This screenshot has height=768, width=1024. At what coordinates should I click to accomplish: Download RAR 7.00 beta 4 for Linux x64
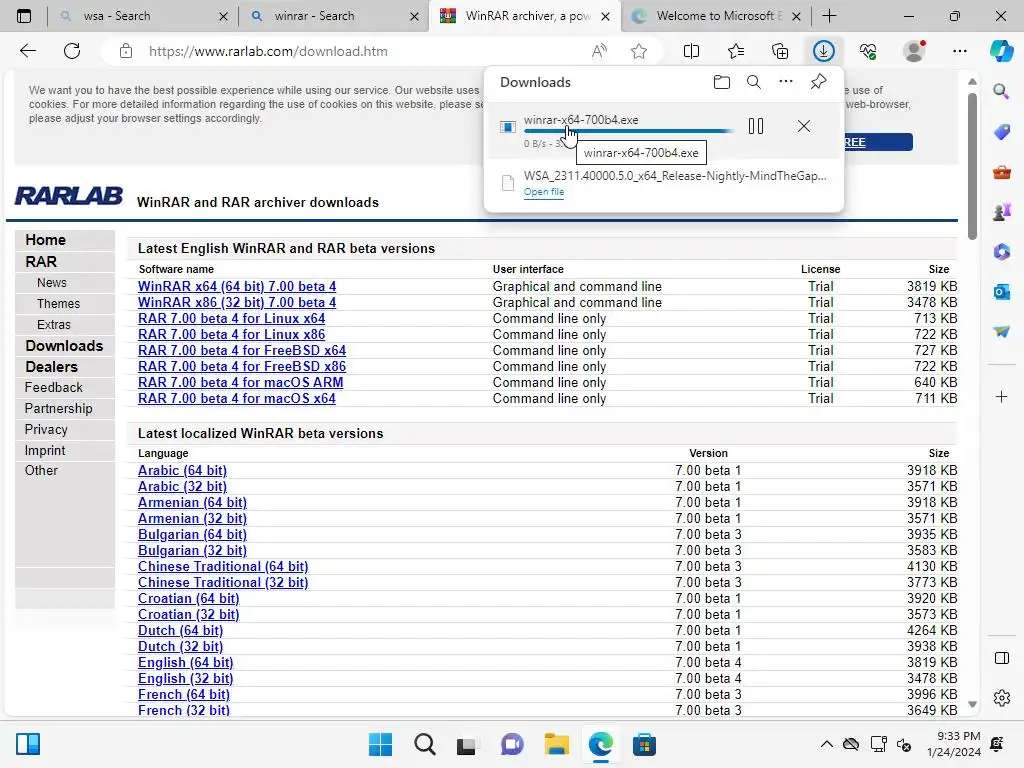click(x=231, y=318)
